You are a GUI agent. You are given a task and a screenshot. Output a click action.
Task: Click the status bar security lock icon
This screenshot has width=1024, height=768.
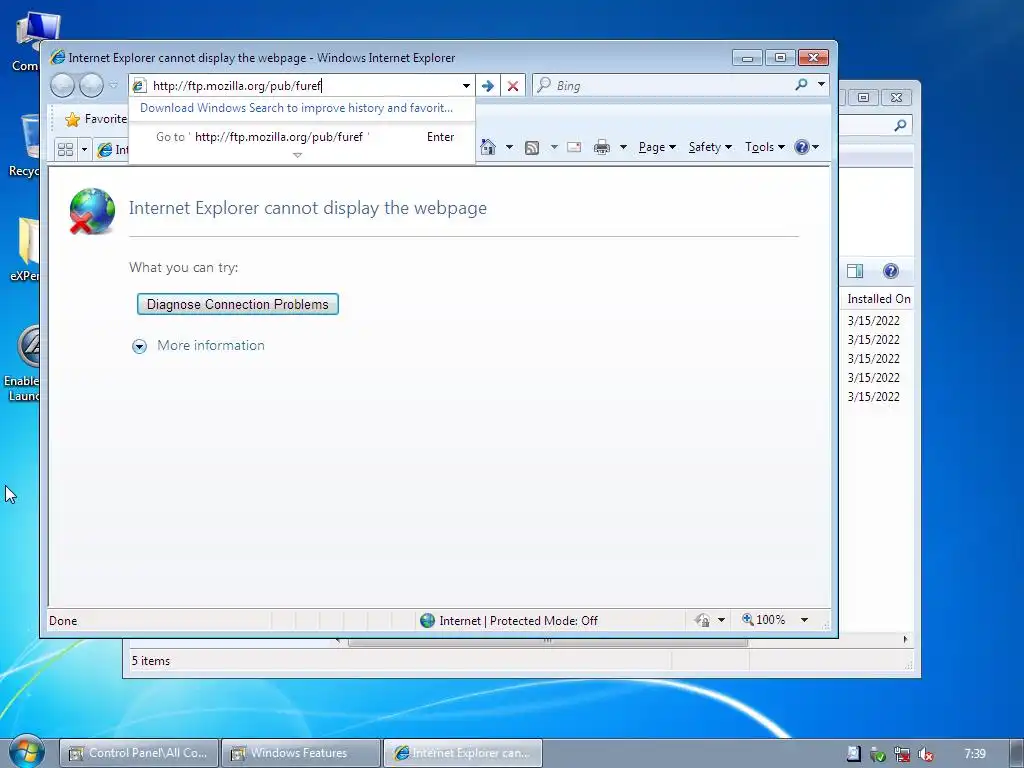pyautogui.click(x=703, y=620)
